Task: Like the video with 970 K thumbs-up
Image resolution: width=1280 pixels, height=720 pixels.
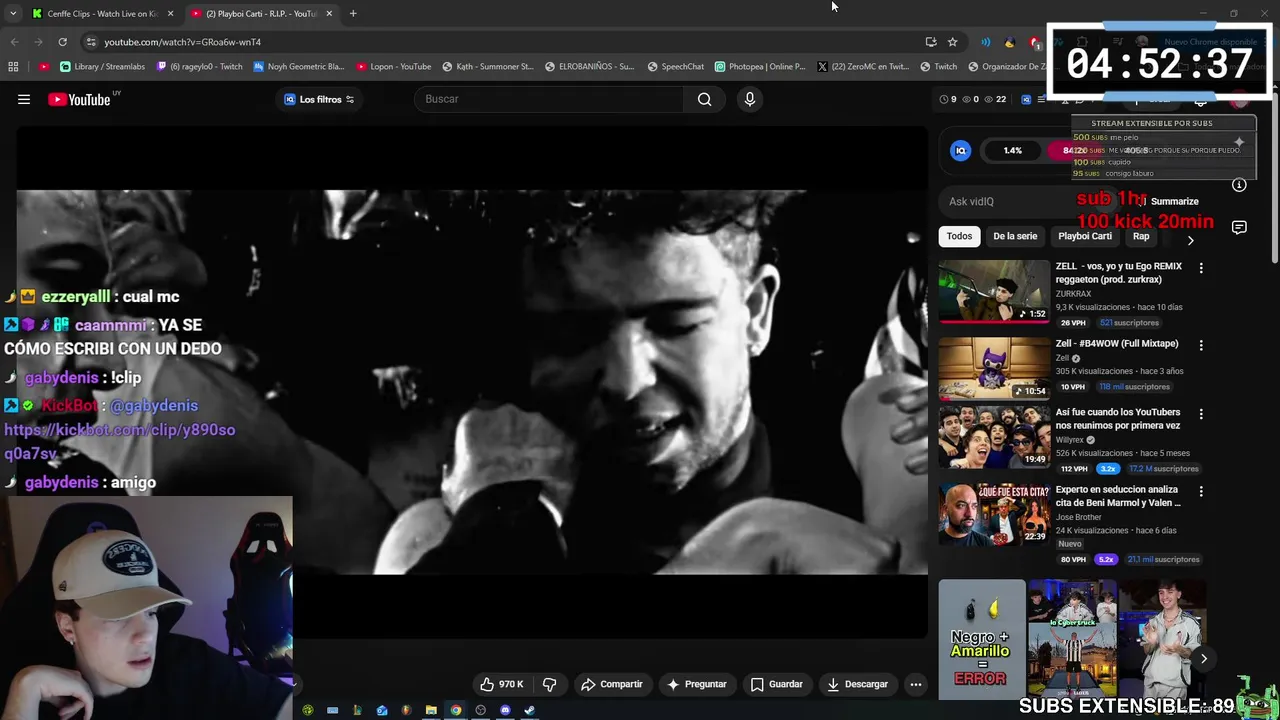Action: pos(502,684)
